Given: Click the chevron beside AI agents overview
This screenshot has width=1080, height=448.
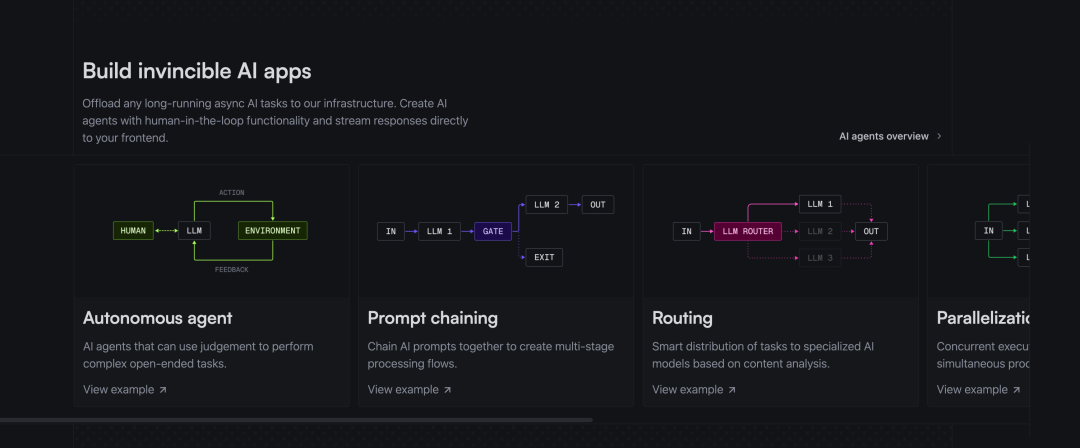Looking at the screenshot, I should [939, 136].
